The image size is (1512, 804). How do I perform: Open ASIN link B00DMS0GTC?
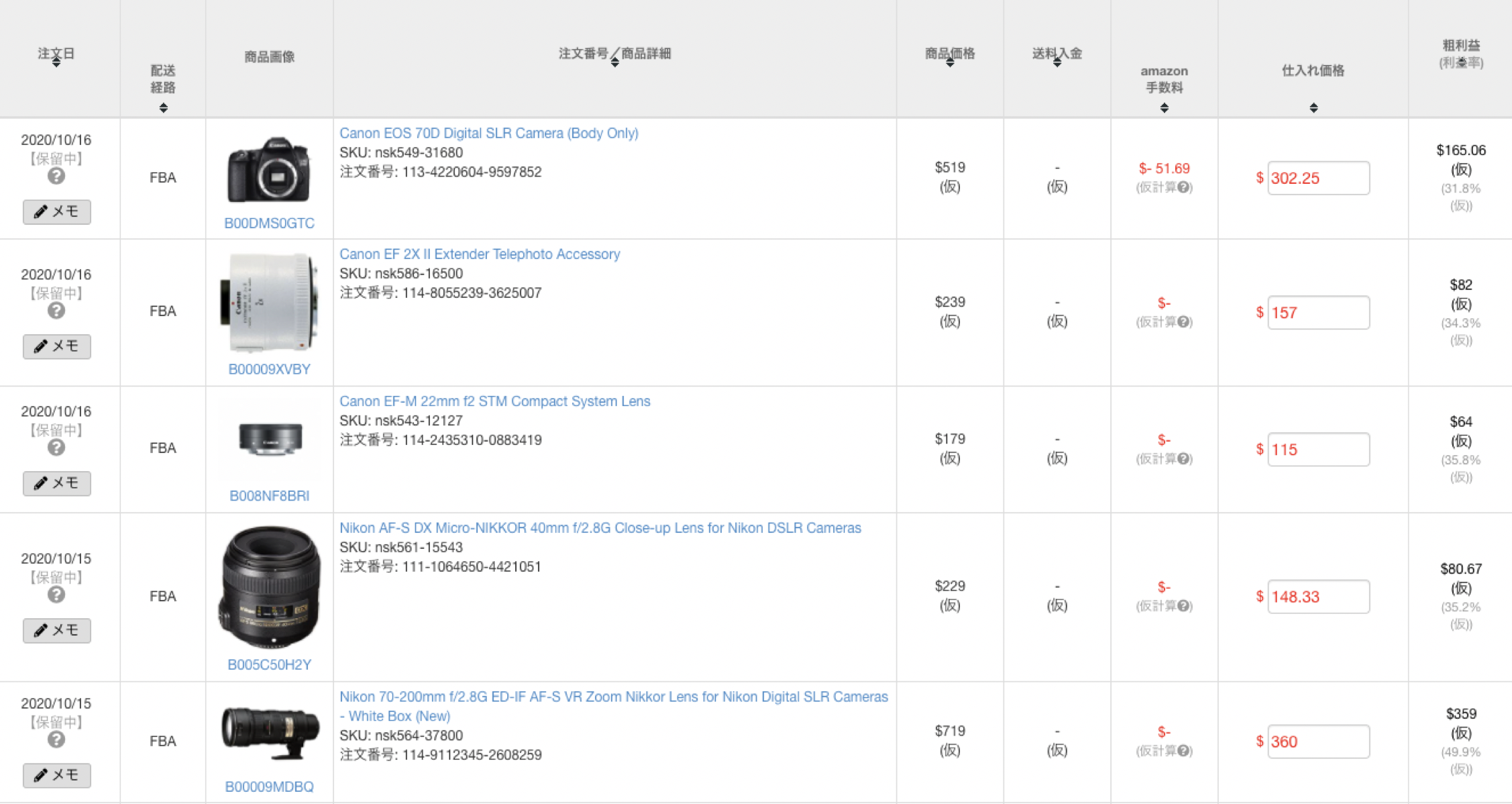click(x=269, y=223)
